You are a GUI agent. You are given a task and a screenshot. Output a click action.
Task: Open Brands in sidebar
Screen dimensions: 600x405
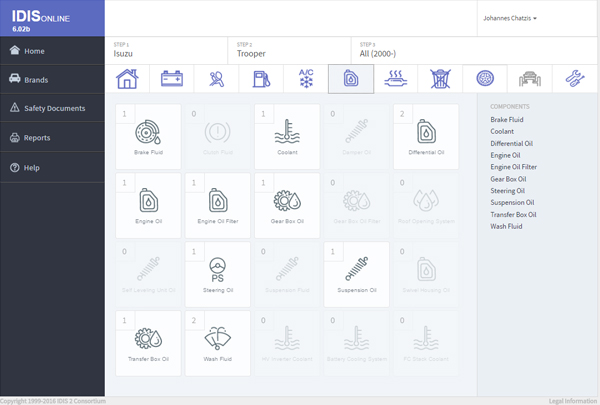52,79
